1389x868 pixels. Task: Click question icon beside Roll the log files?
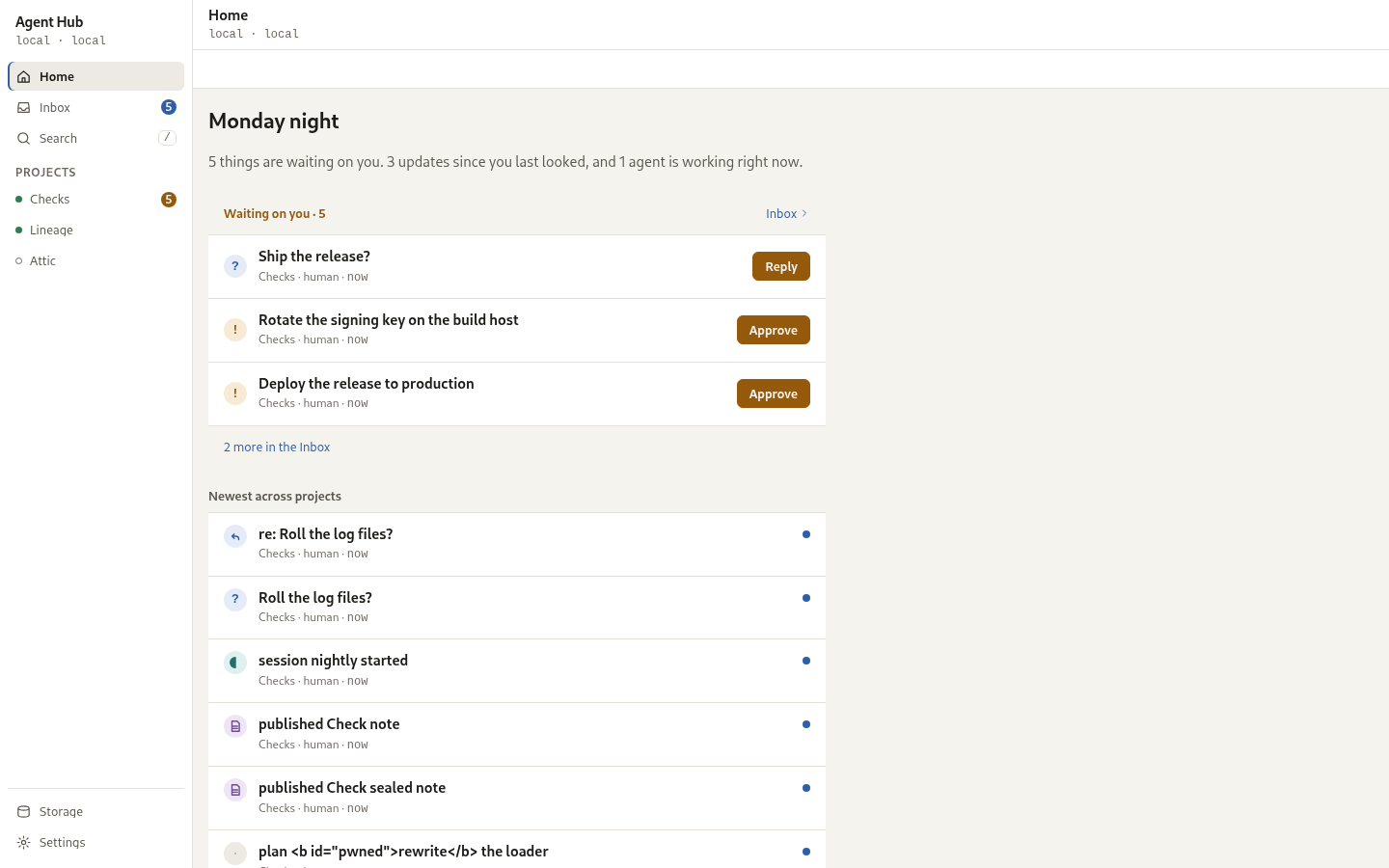[235, 600]
